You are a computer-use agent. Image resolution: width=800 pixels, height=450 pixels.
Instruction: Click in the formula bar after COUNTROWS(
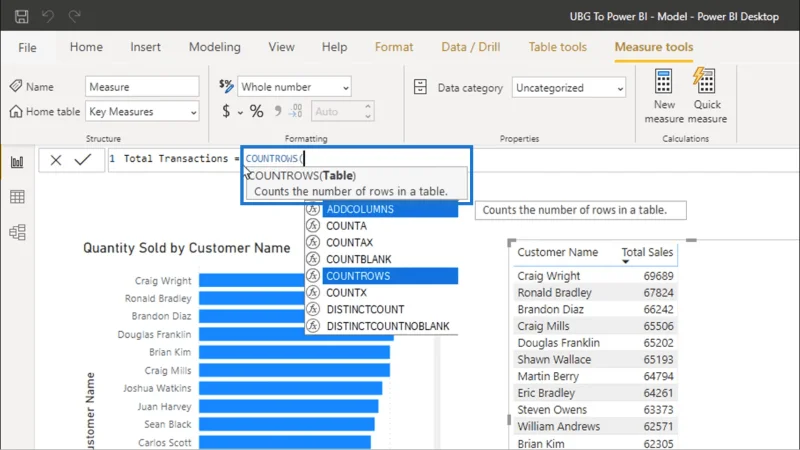(x=305, y=159)
